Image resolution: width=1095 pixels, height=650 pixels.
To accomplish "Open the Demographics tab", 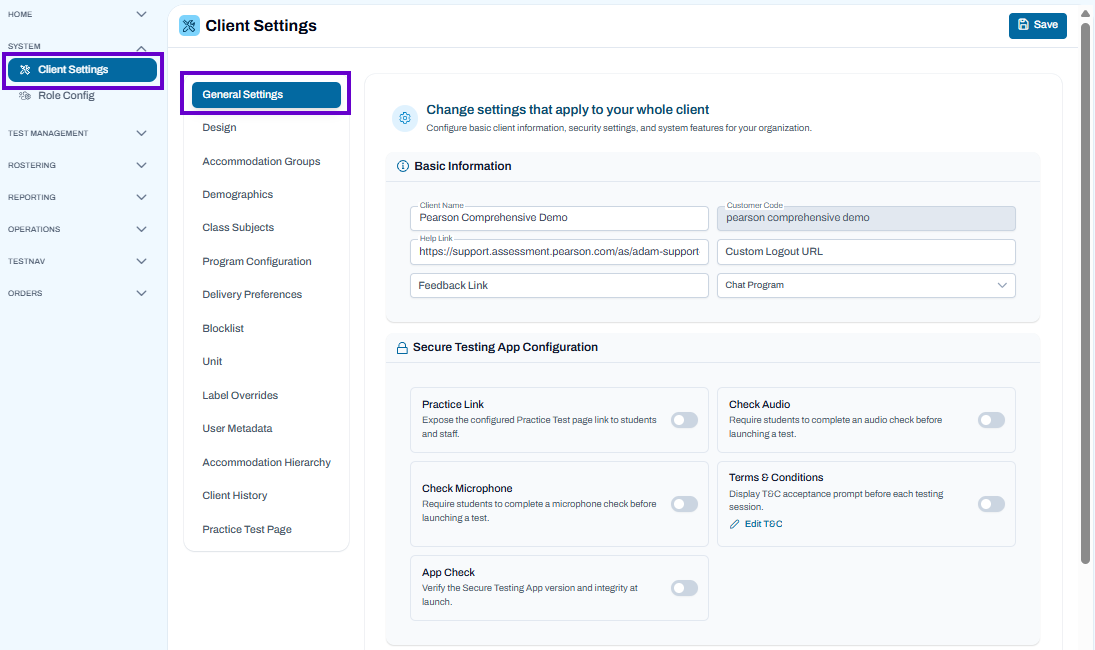I will point(237,195).
